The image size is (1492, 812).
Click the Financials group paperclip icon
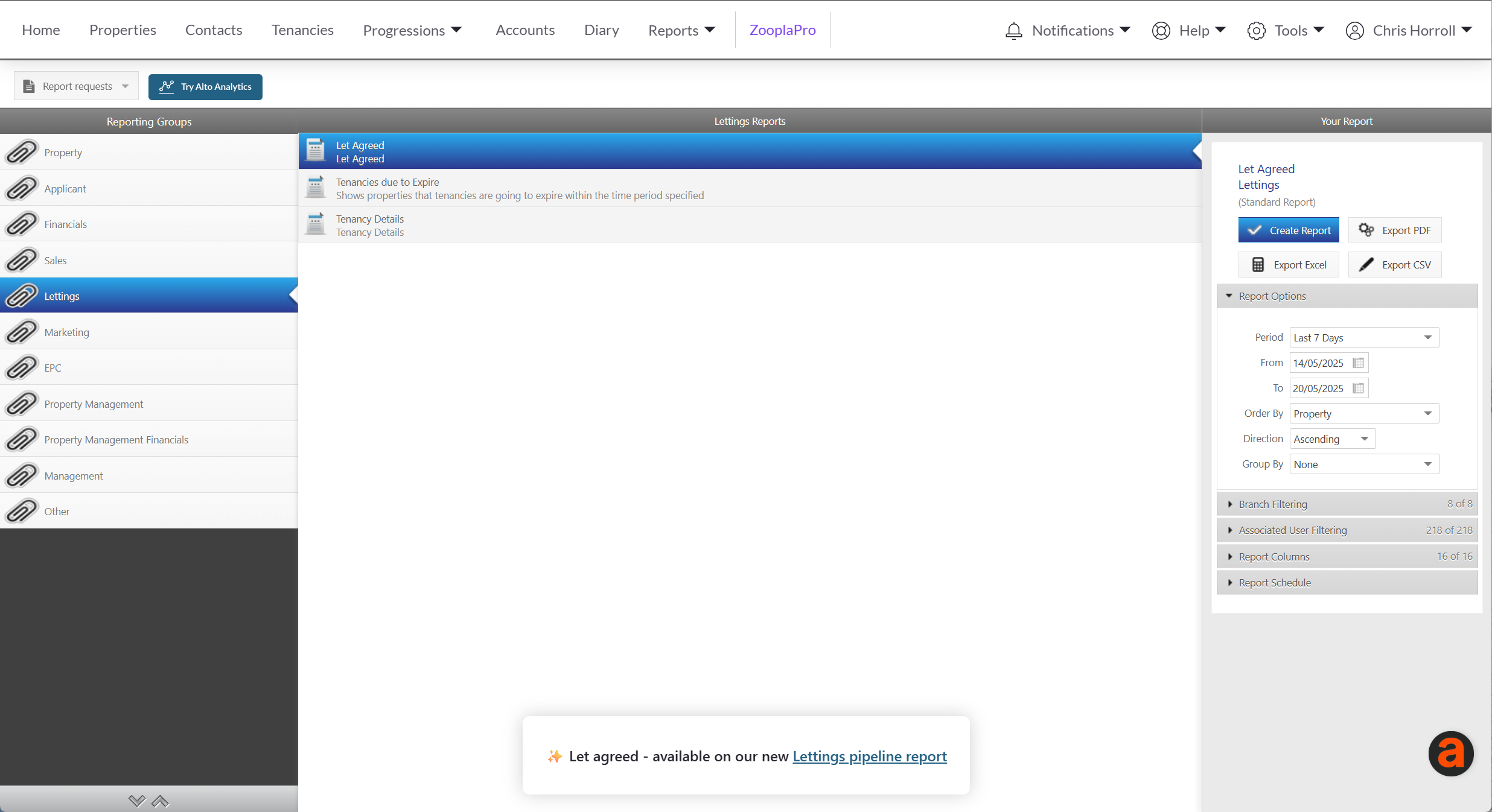22,224
